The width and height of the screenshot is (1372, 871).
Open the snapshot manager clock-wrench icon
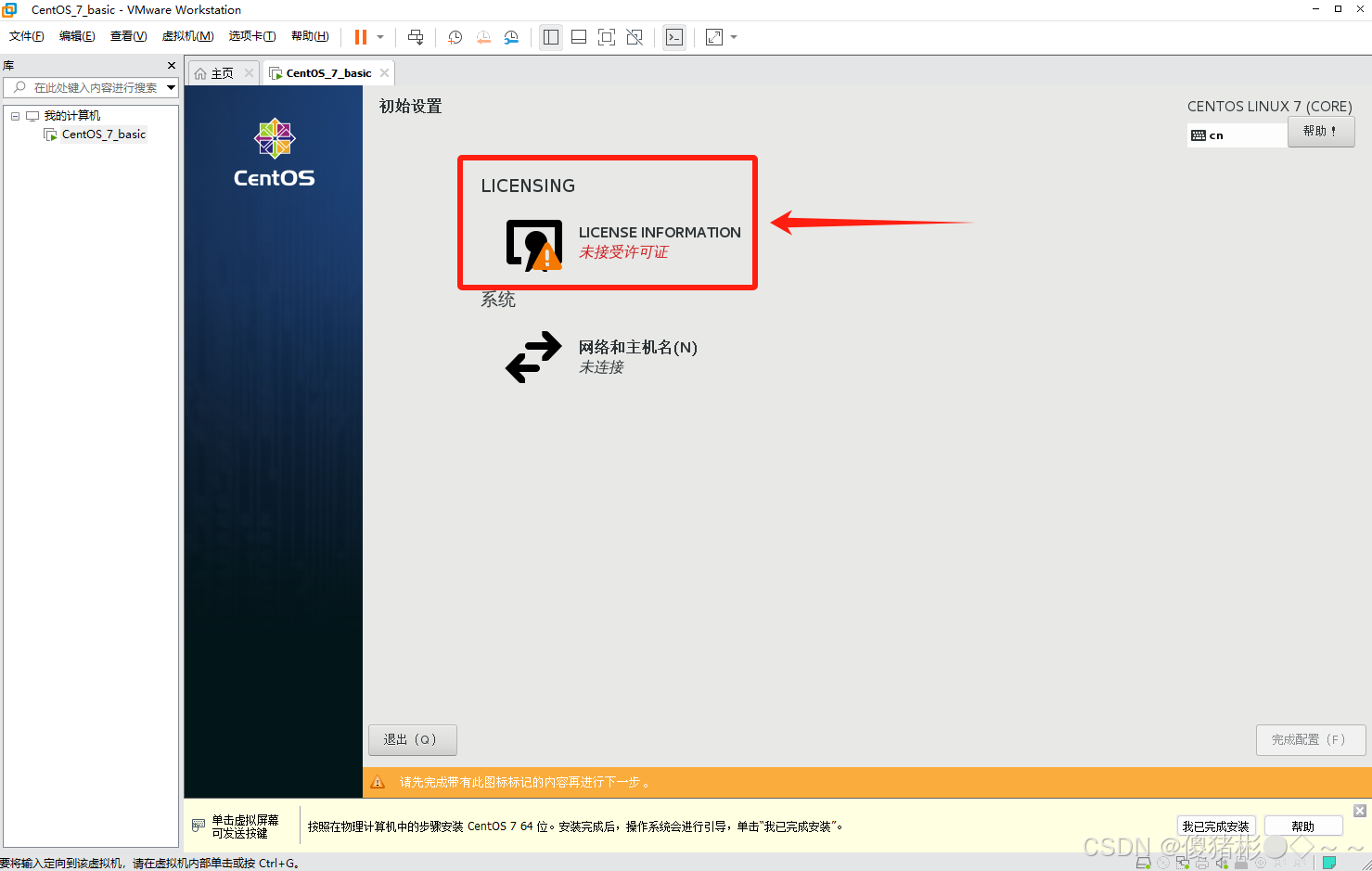point(511,37)
